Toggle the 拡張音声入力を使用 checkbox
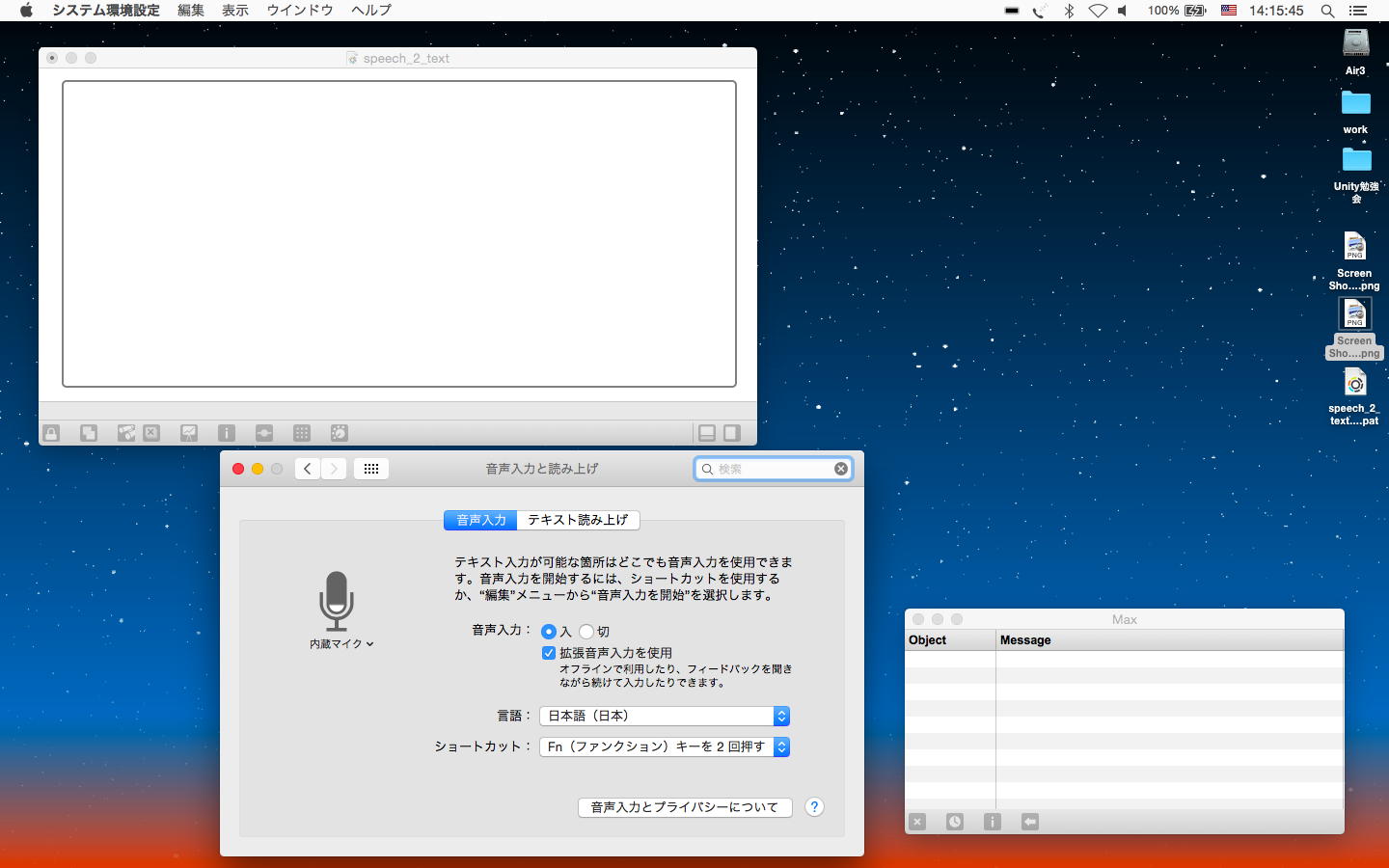The image size is (1389, 868). click(549, 653)
